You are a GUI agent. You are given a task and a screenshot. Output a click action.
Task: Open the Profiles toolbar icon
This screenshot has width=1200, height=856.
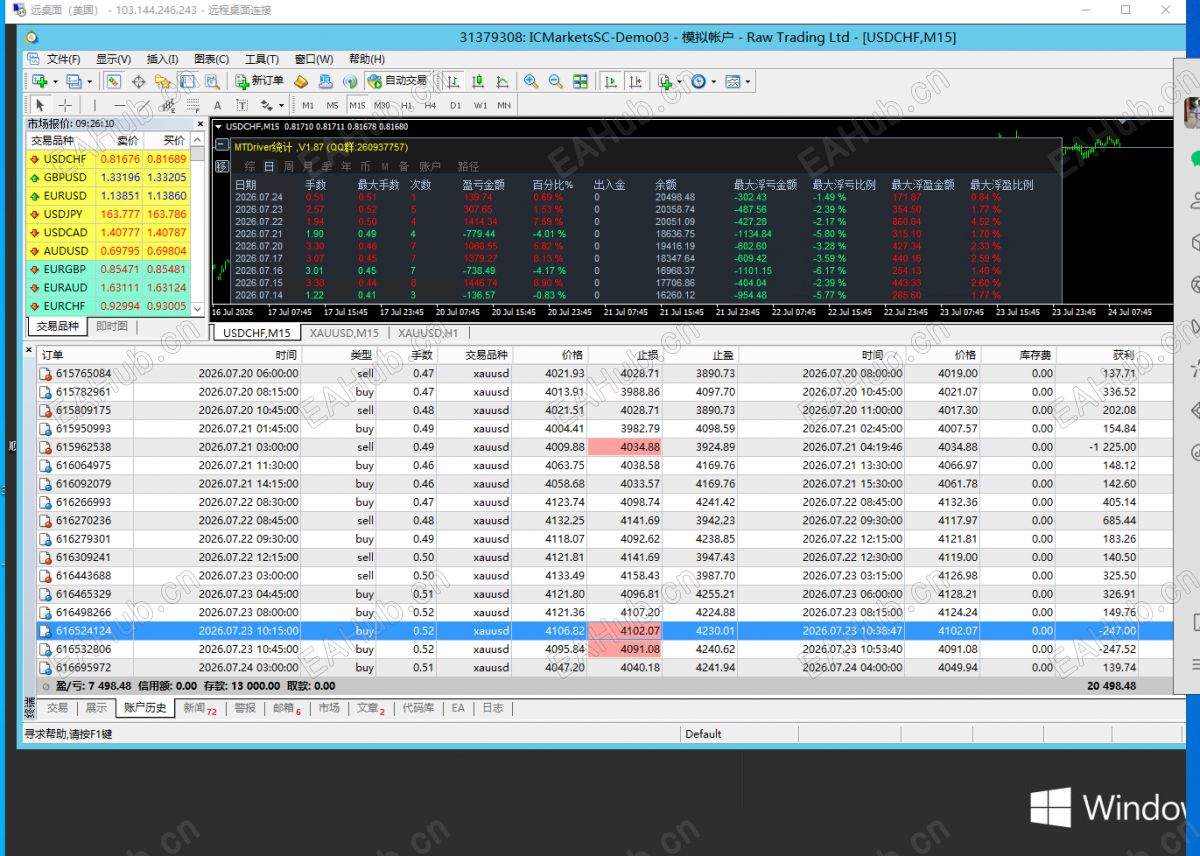coord(73,81)
